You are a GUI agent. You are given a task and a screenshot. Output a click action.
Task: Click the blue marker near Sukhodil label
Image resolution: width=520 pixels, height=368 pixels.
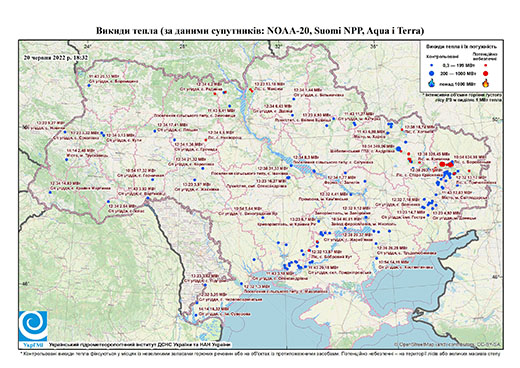pyautogui.click(x=196, y=314)
